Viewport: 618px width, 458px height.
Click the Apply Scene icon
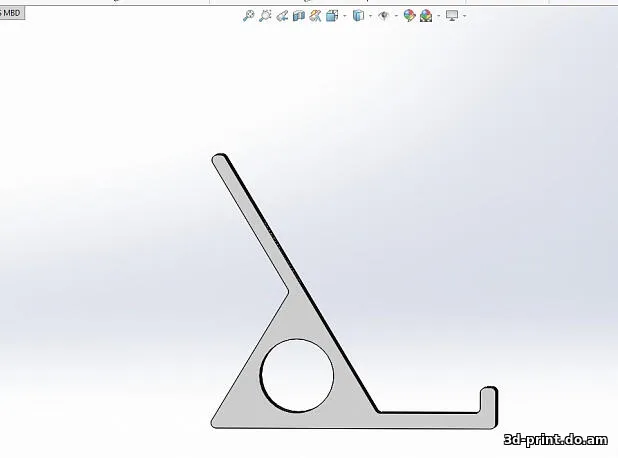coord(426,16)
